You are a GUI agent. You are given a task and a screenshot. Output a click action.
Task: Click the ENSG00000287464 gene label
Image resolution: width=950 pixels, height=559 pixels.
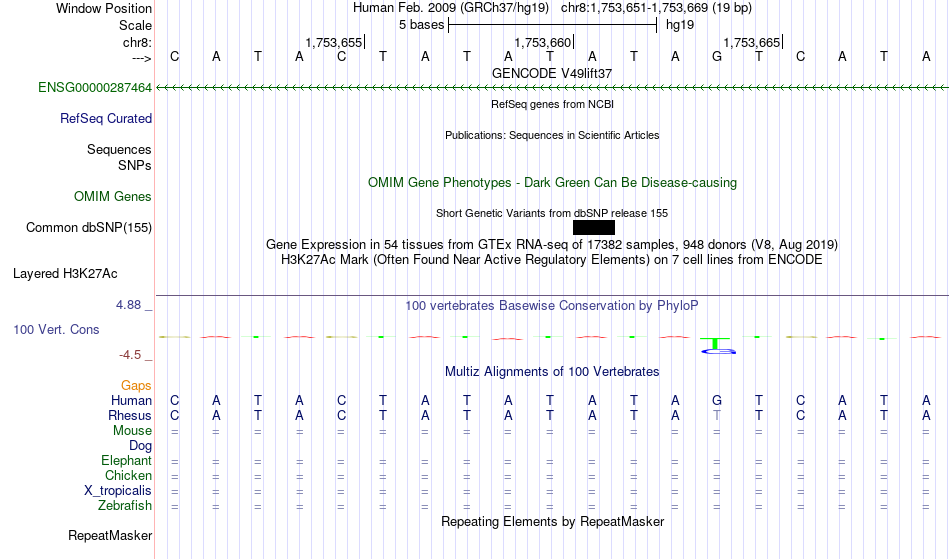point(95,88)
